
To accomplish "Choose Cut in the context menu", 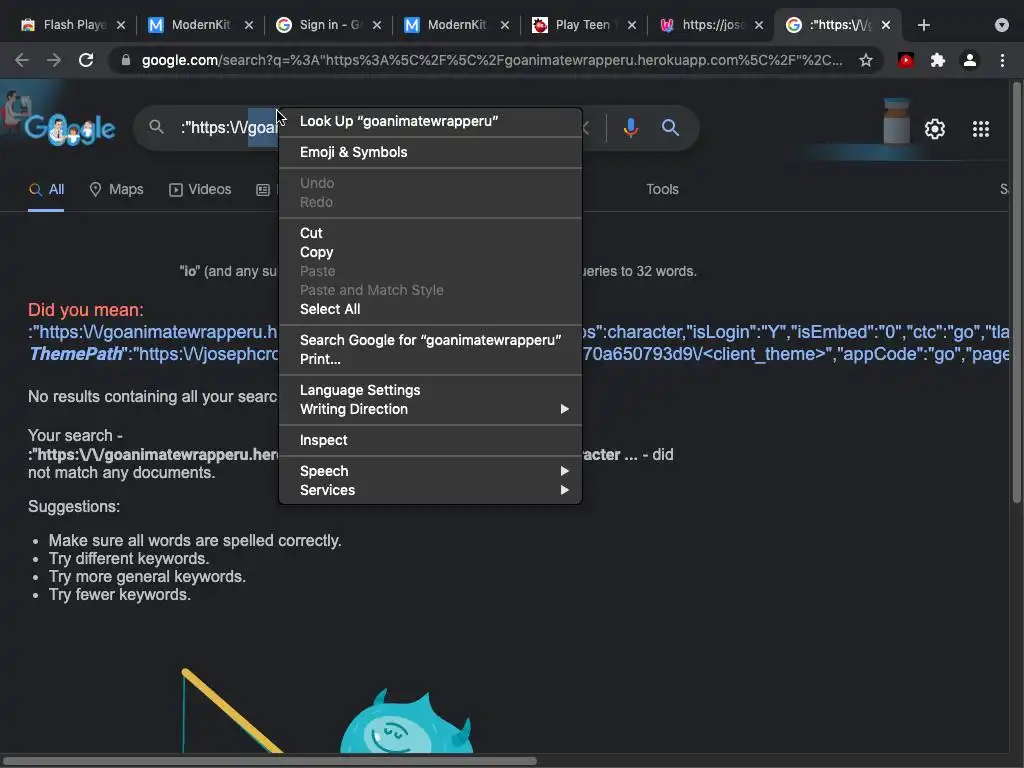I will point(430,233).
